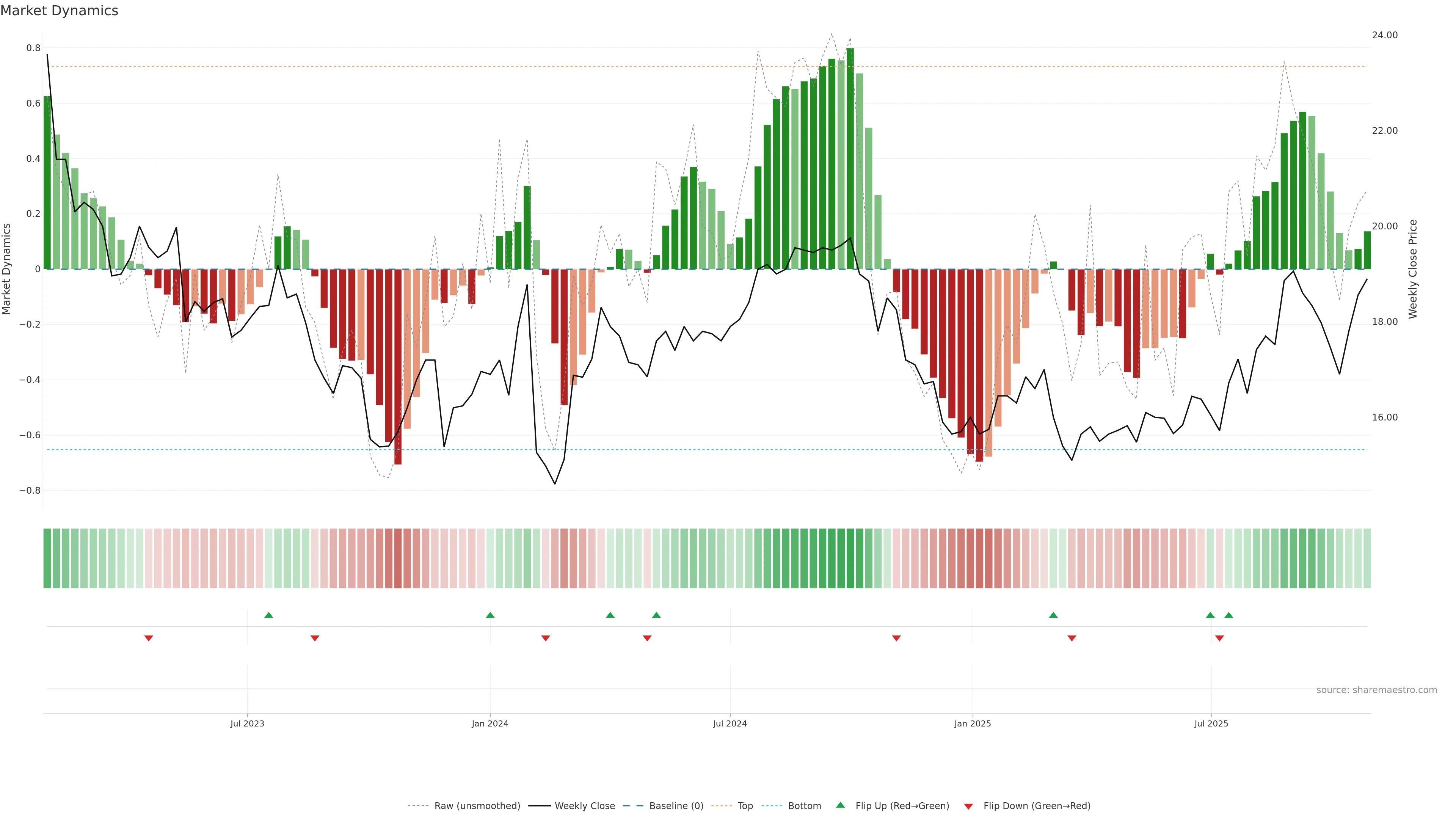Click the Market Dynamics chart title
Screen dimensions: 1456x819
click(60, 11)
